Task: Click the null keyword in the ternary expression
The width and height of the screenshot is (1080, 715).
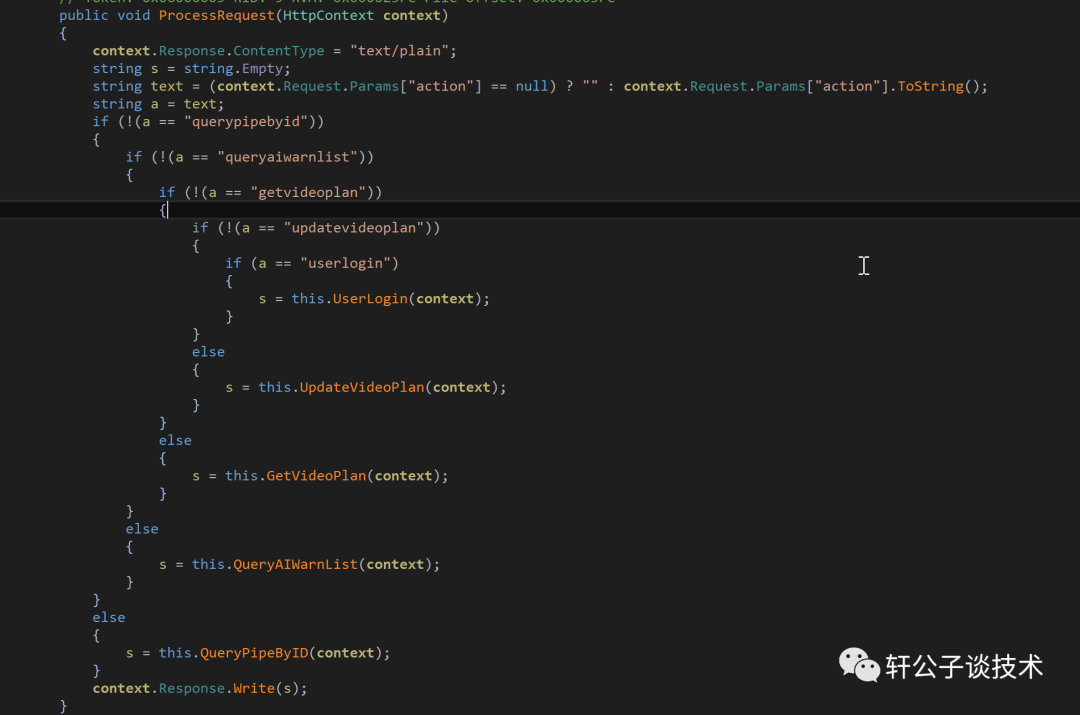Action: pyautogui.click(x=532, y=86)
